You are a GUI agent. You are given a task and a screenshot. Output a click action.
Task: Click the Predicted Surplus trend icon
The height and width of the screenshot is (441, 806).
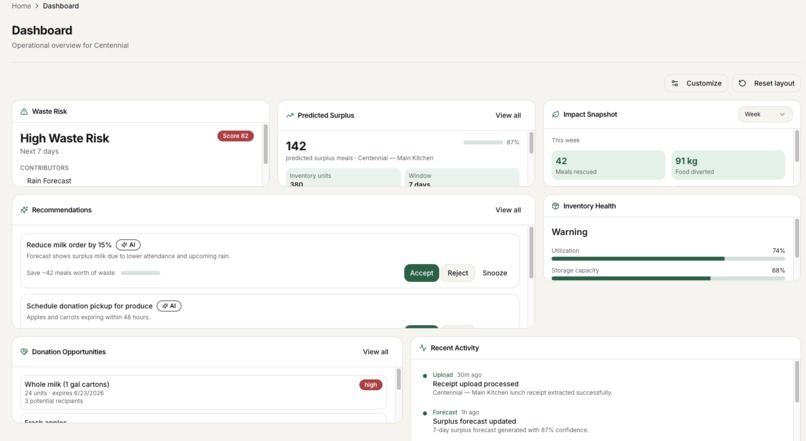coord(290,116)
